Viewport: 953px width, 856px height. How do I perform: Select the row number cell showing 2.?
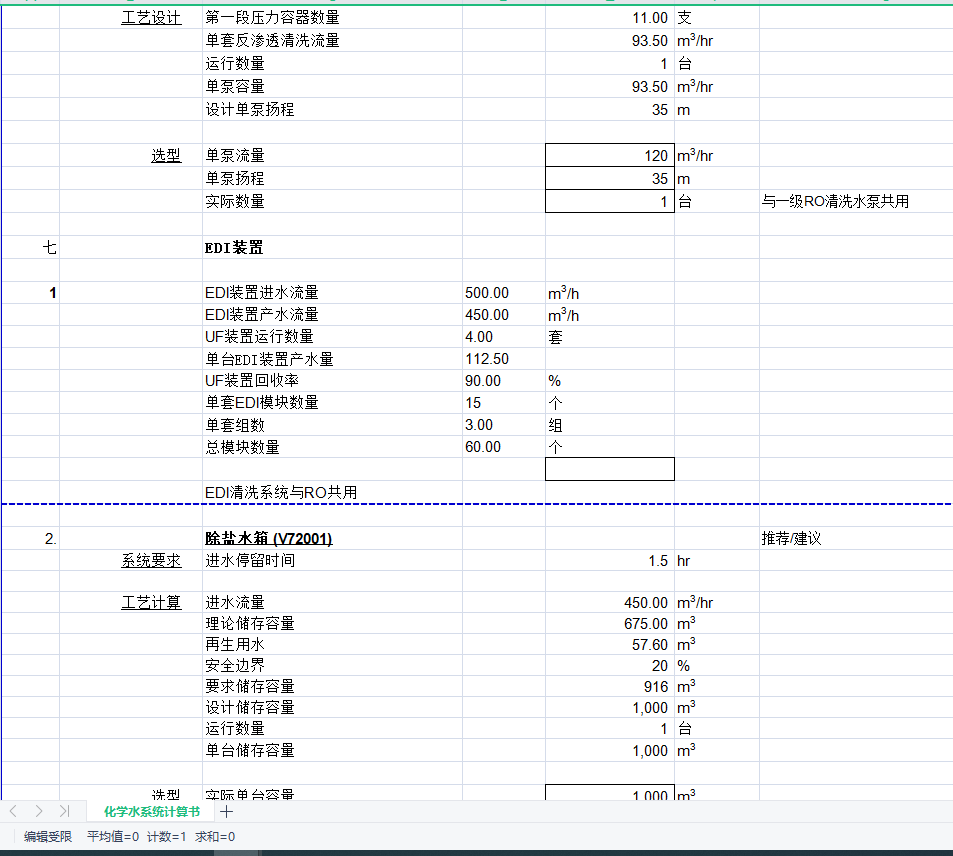30,538
